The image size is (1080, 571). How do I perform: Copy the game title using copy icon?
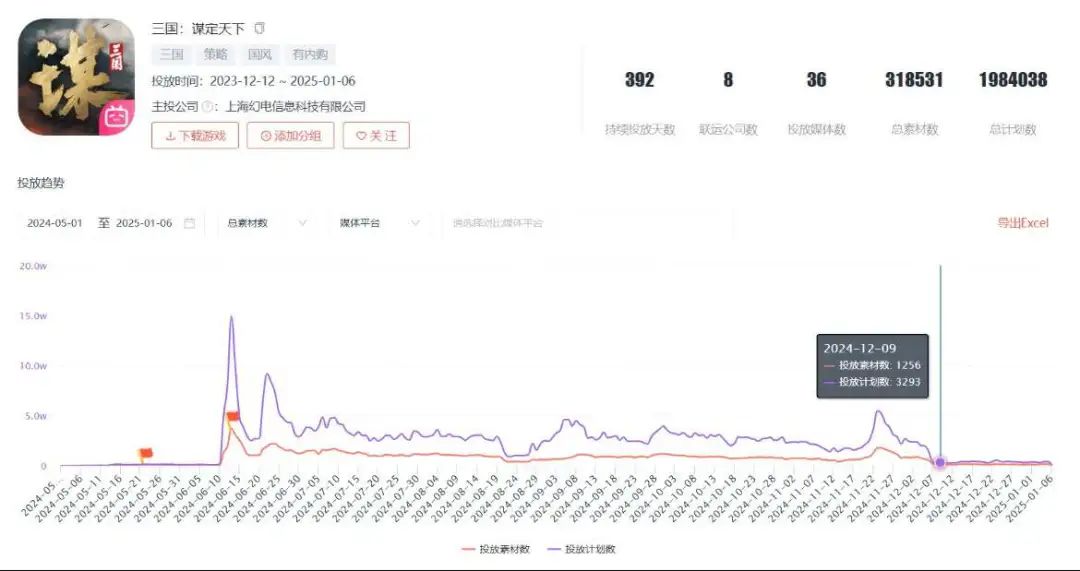[260, 28]
